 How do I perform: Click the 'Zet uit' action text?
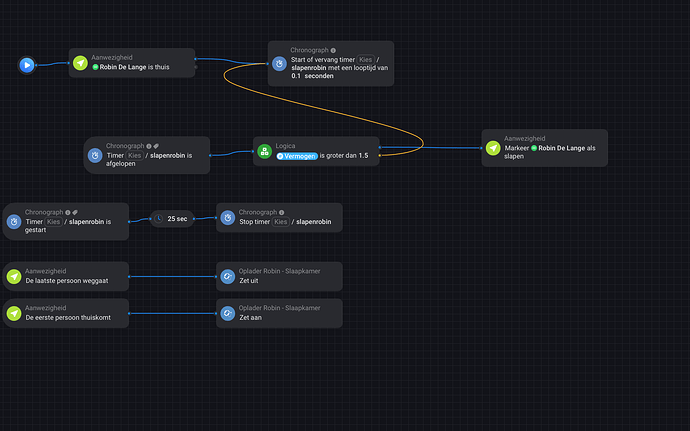click(x=249, y=281)
